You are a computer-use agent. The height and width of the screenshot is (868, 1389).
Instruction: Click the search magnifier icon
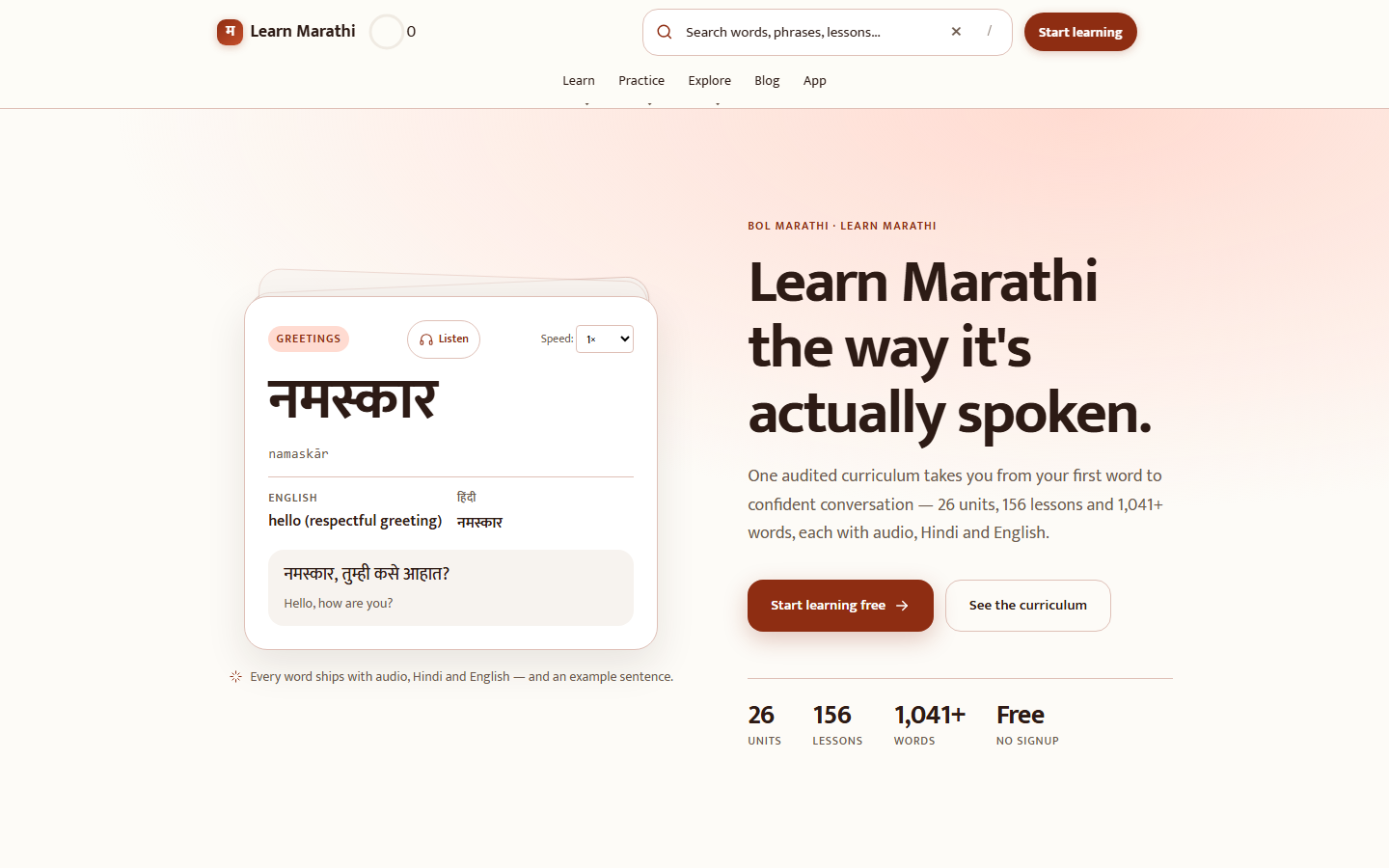point(665,32)
